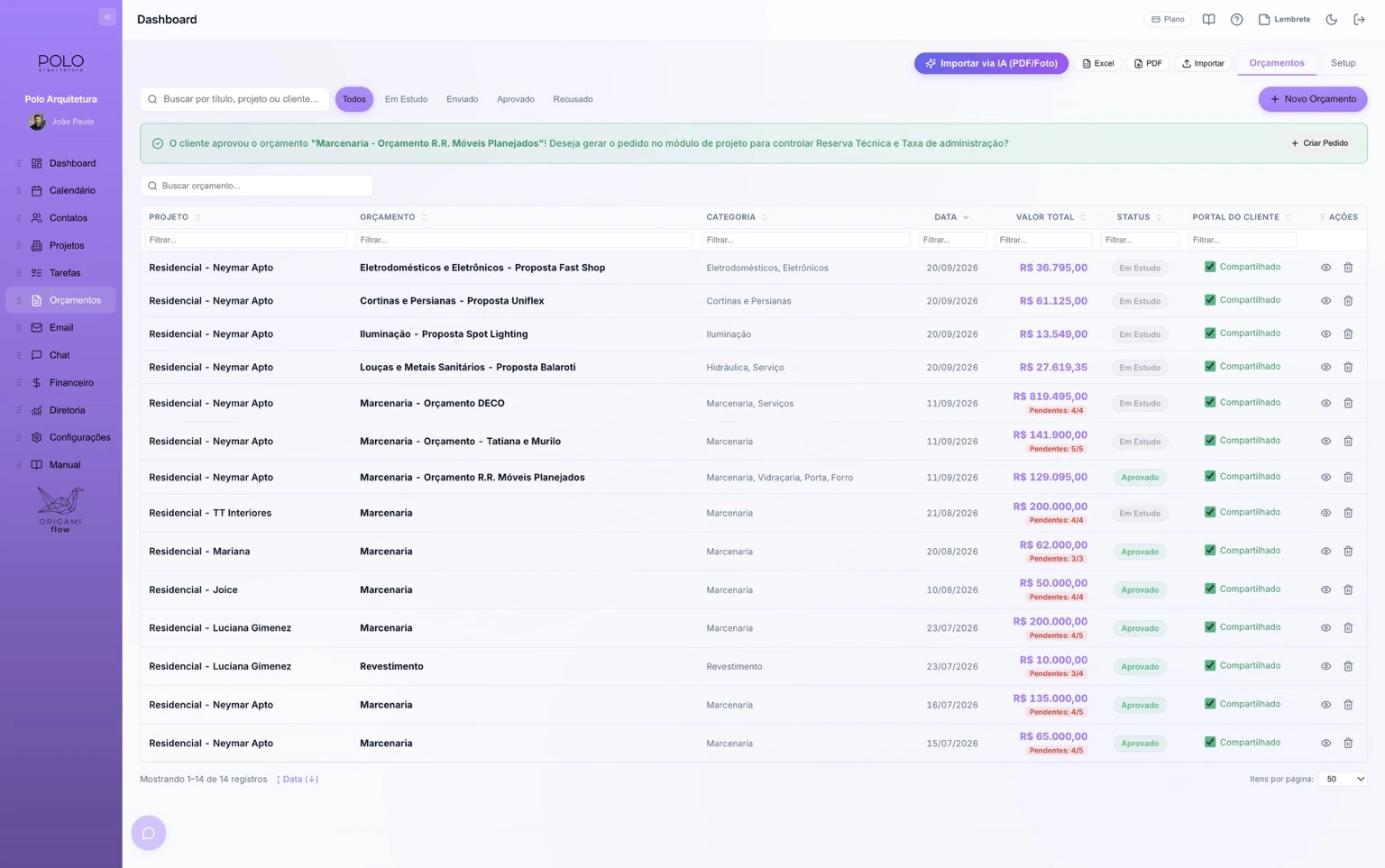Toggle Compartilhado for the Revestimento row
The height and width of the screenshot is (868, 1385).
click(1210, 665)
